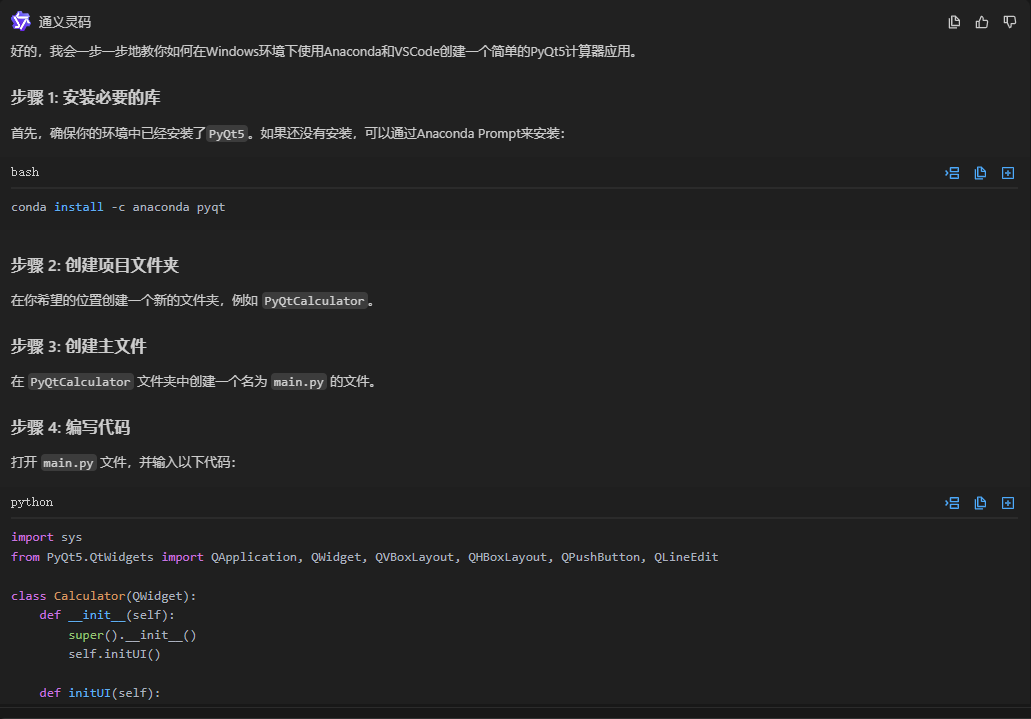Viewport: 1031px width, 719px height.
Task: Mark the response with thumbs down
Action: click(x=1009, y=22)
